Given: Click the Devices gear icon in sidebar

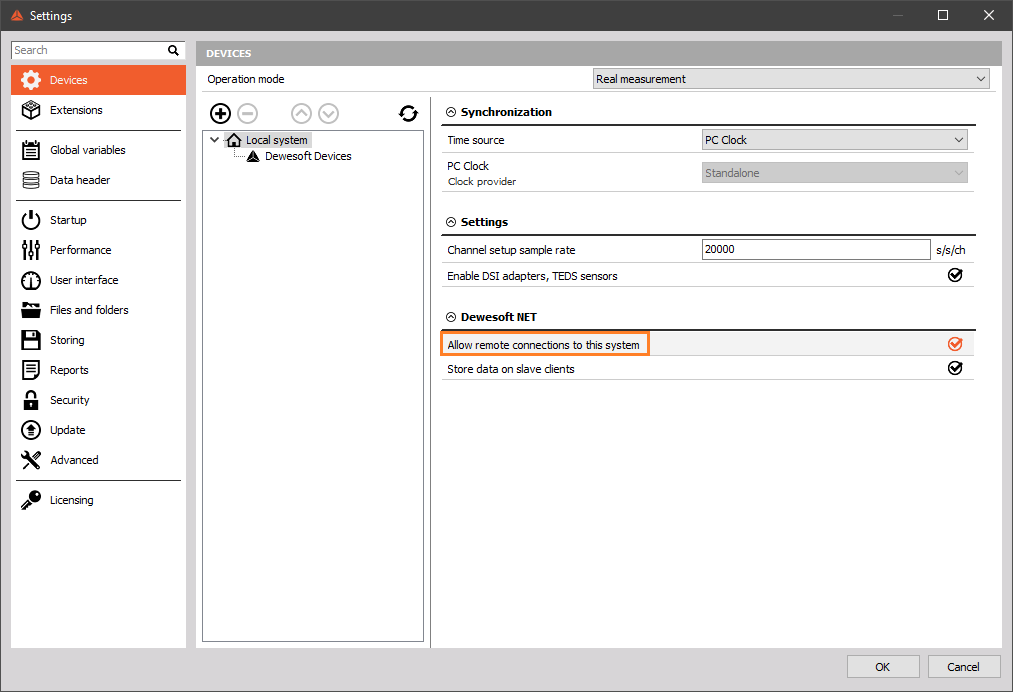Looking at the screenshot, I should [30, 80].
